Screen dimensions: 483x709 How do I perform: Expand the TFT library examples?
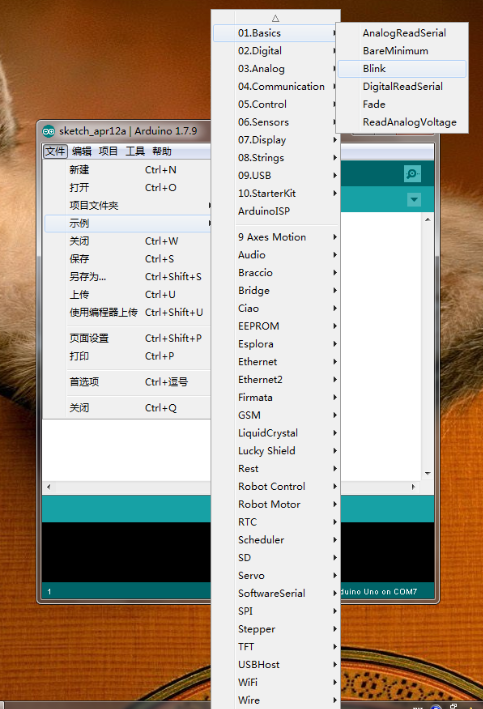coord(275,647)
